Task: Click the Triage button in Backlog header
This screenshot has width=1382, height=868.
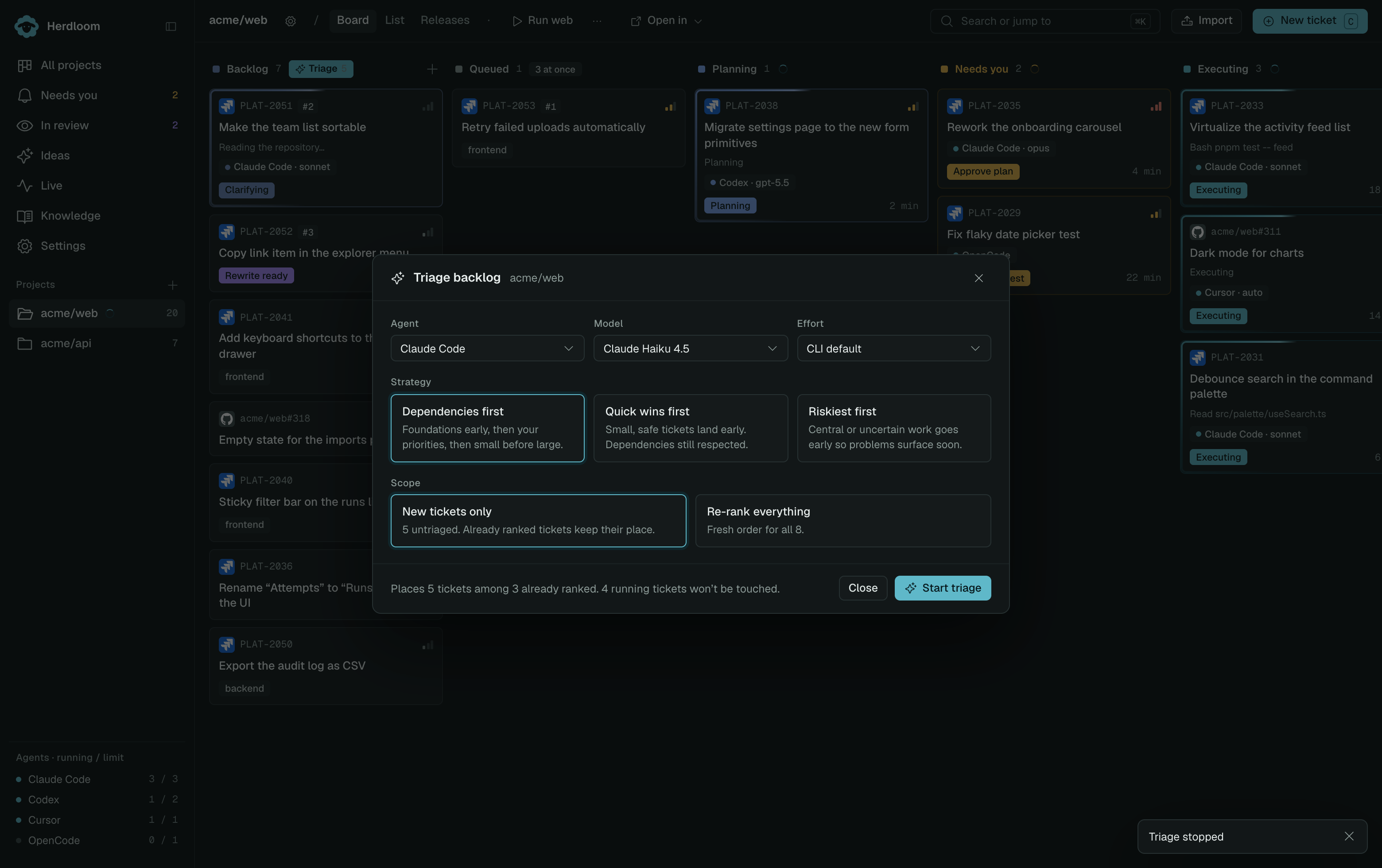Action: pos(321,69)
